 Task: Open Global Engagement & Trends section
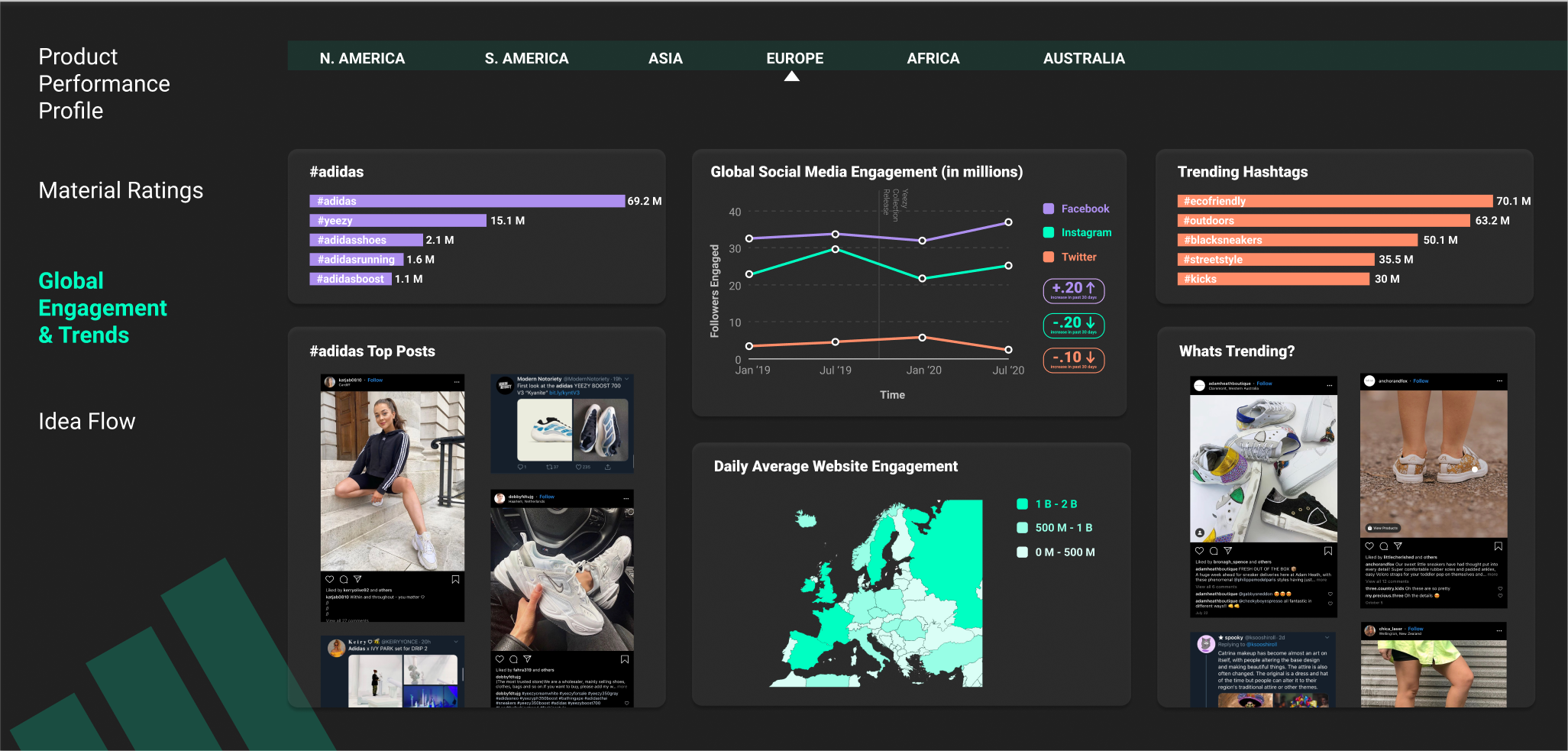(x=102, y=308)
